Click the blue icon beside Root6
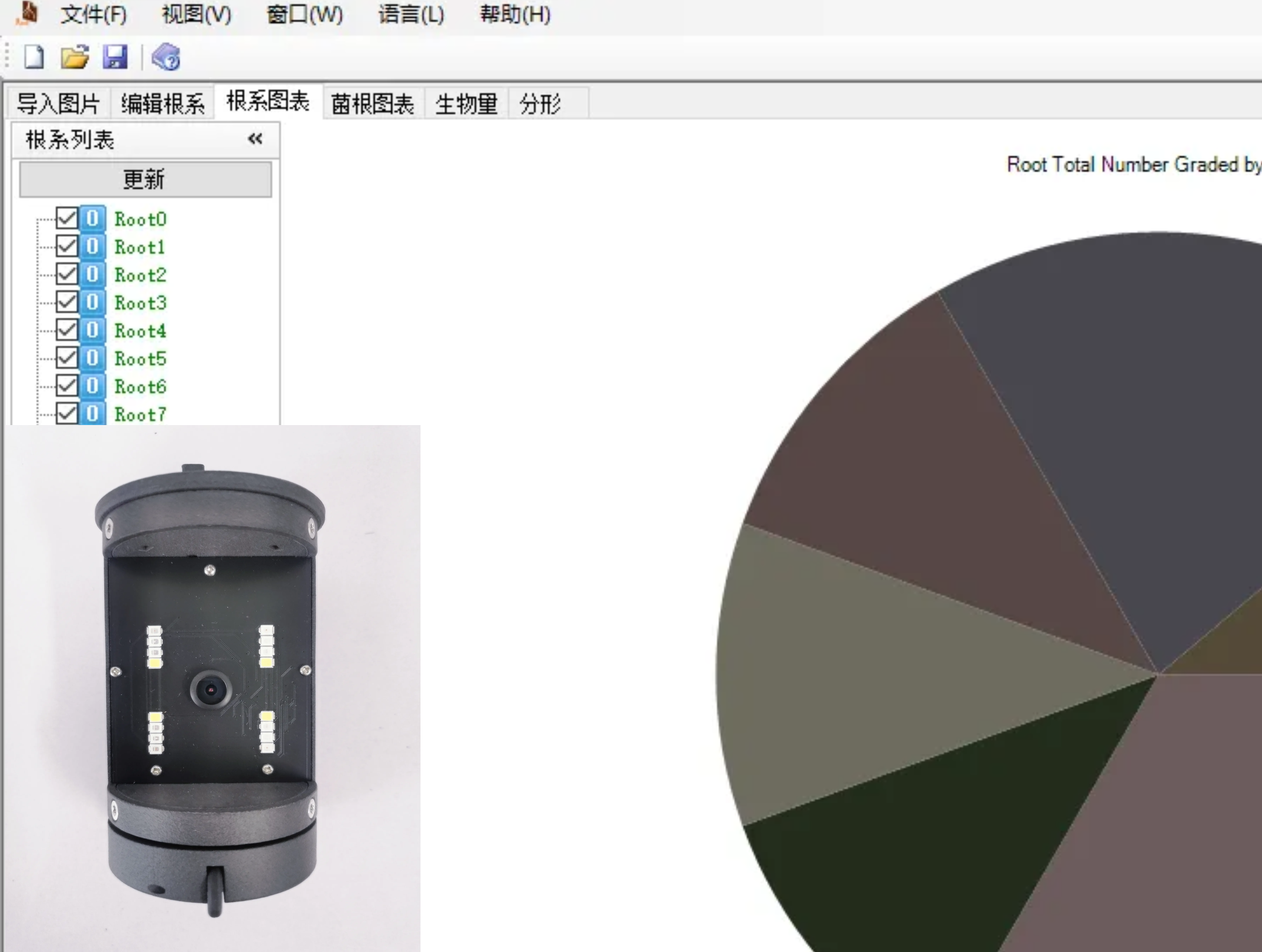The width and height of the screenshot is (1262, 952). [x=92, y=386]
